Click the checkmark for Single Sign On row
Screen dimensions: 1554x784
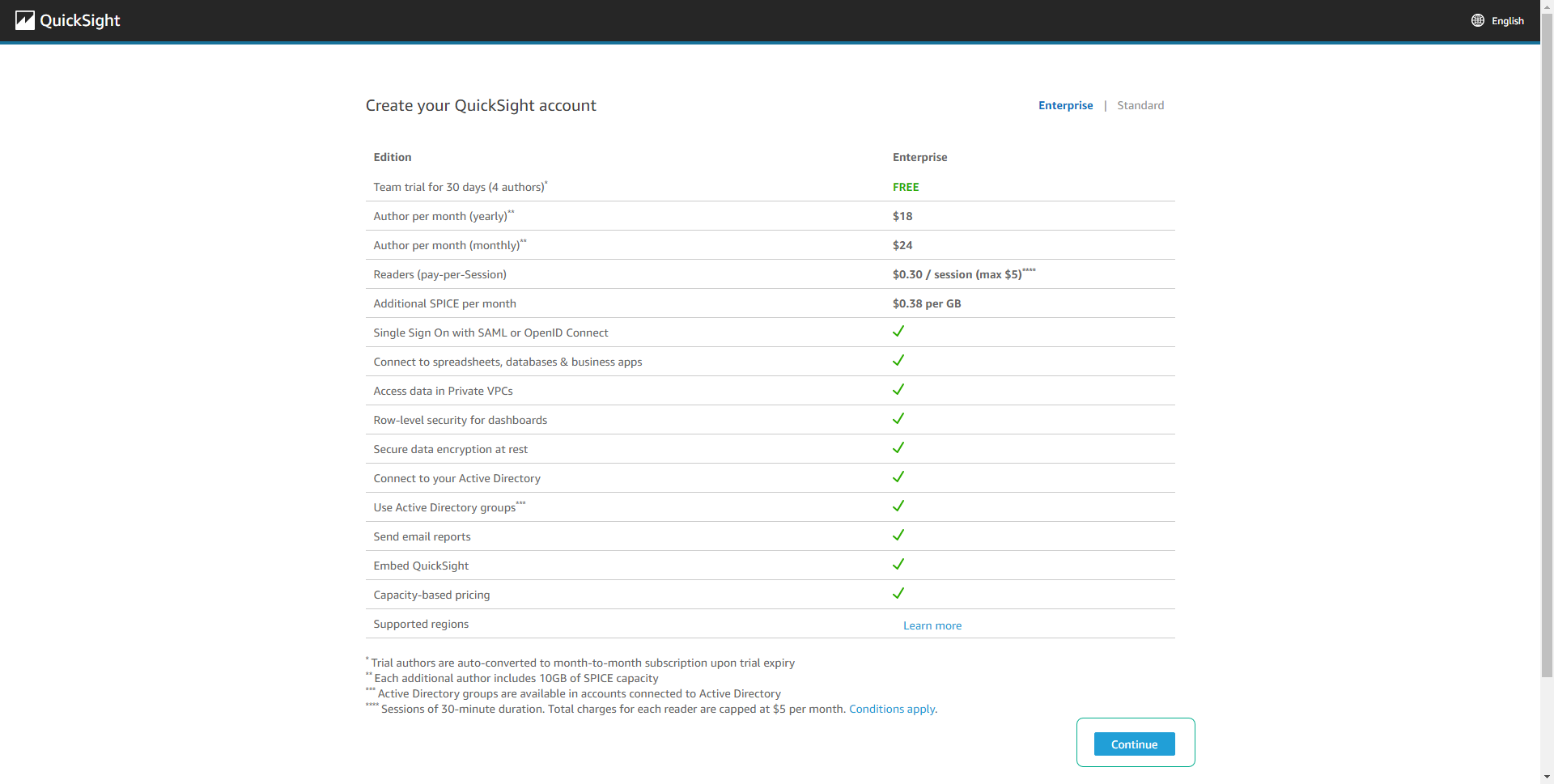coord(898,331)
